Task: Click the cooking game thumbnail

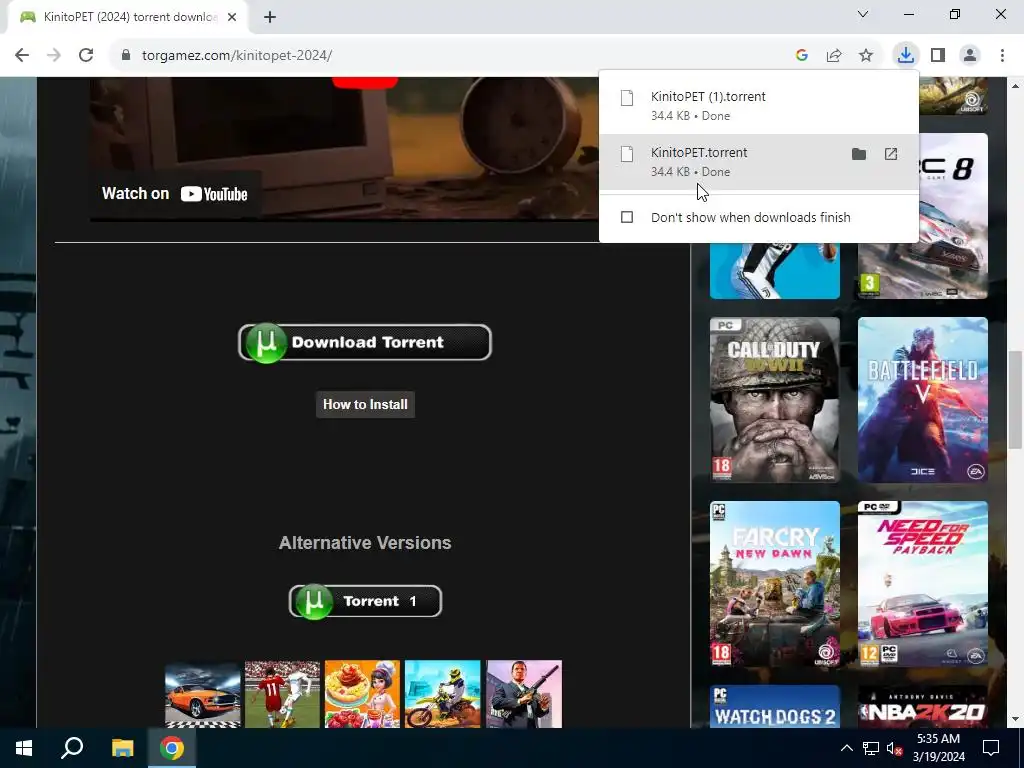Action: tap(362, 694)
